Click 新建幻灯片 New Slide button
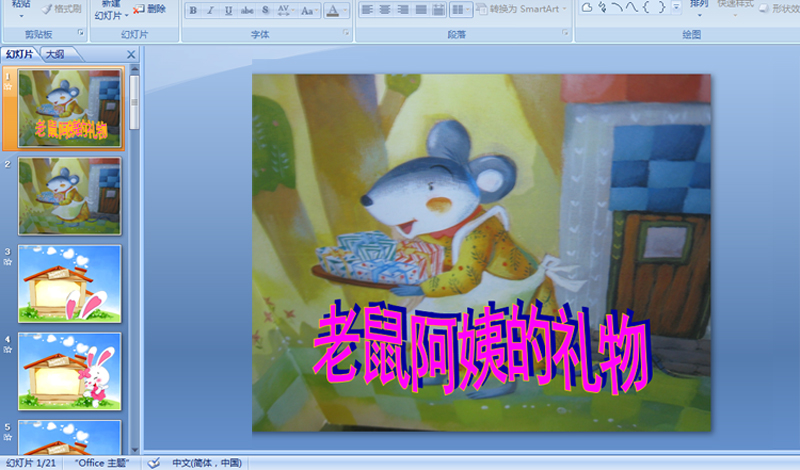The height and width of the screenshot is (470, 800). pos(111,10)
